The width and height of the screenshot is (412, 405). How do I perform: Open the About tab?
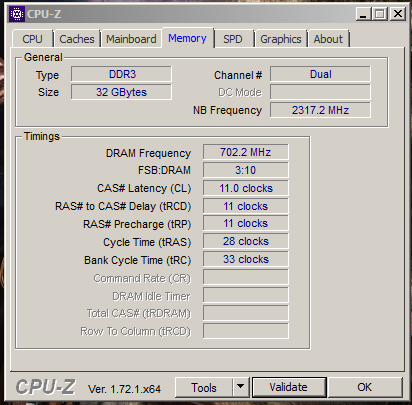coord(328,39)
